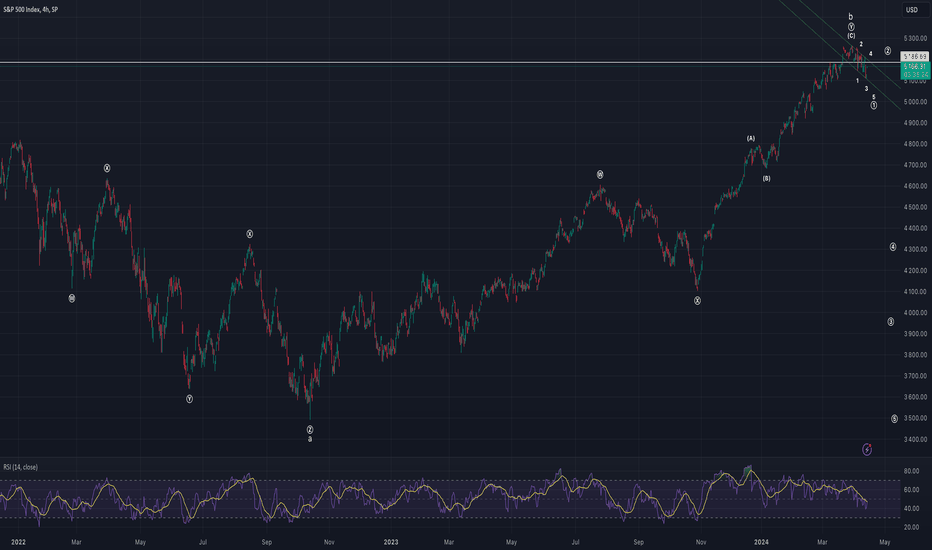The width and height of the screenshot is (932, 550).
Task: Select circled Y label at June 2022 low
Action: [x=190, y=399]
